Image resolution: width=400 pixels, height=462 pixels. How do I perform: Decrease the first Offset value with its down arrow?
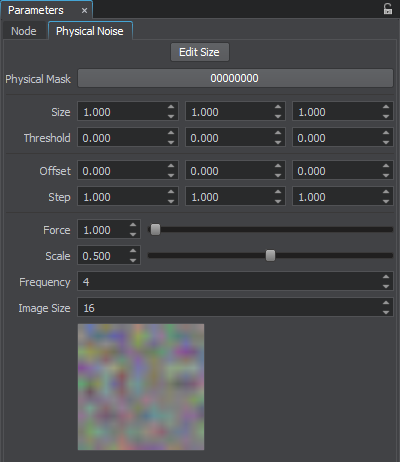pos(171,175)
